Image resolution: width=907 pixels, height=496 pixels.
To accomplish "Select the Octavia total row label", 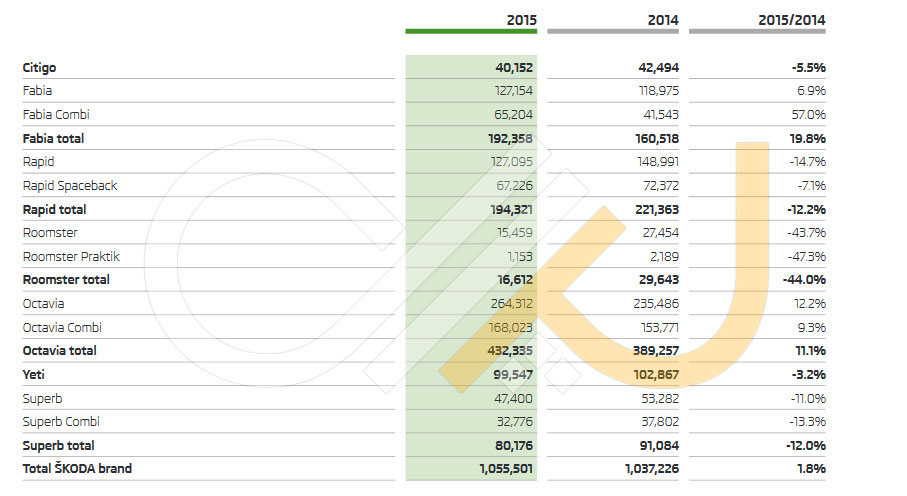I will (60, 351).
